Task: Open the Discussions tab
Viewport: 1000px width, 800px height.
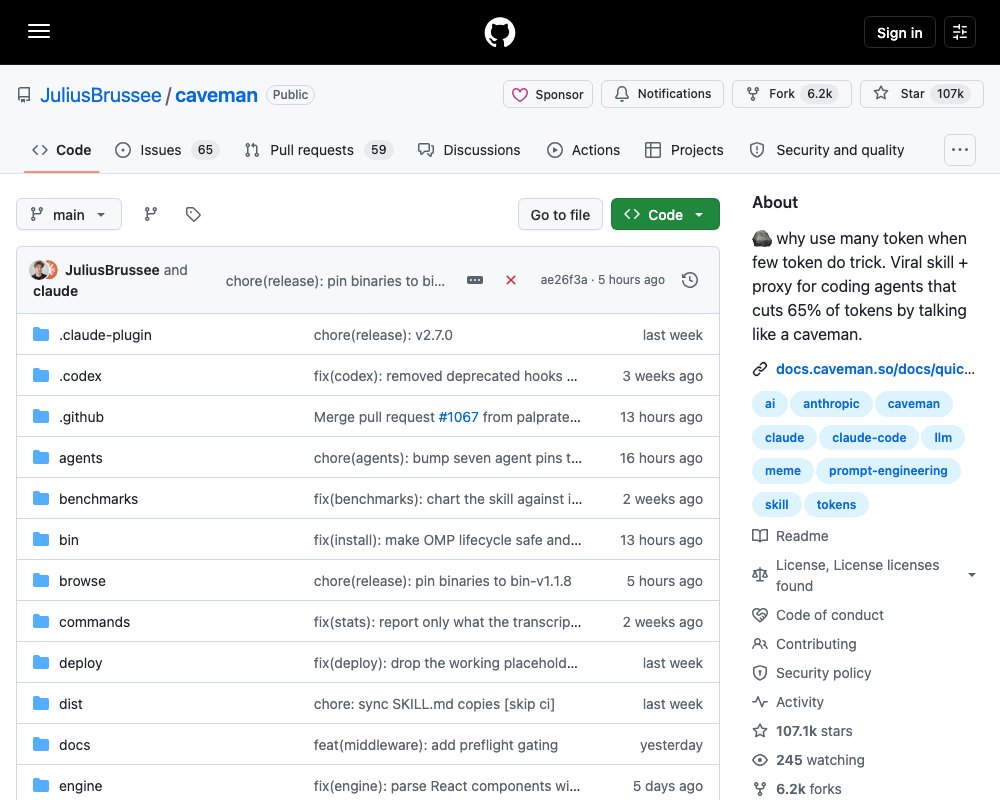Action: coord(469,150)
